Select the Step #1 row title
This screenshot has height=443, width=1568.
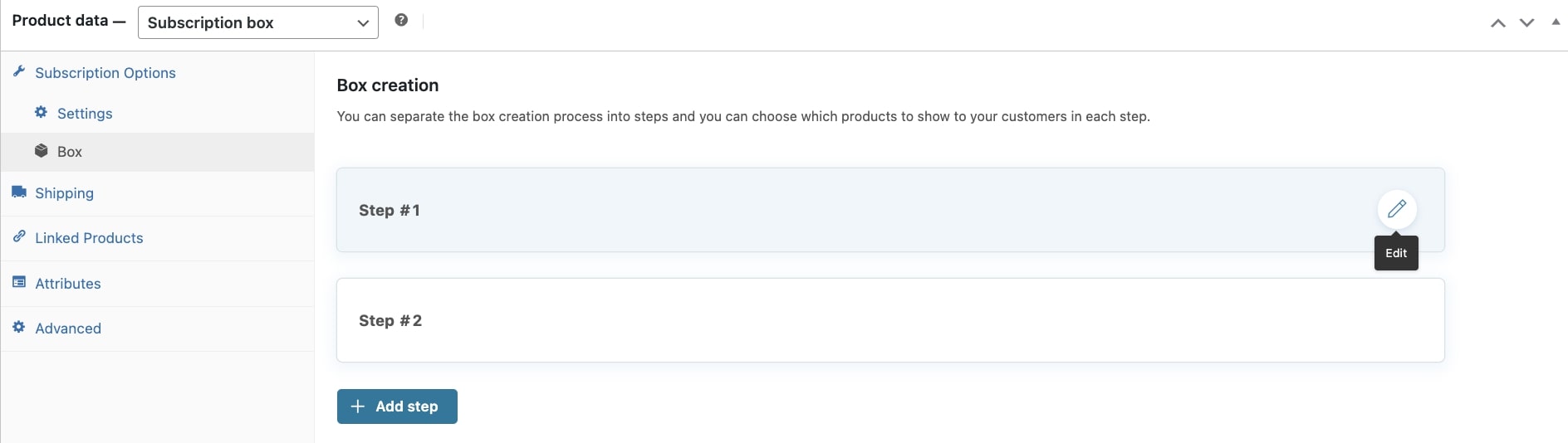pyautogui.click(x=390, y=211)
